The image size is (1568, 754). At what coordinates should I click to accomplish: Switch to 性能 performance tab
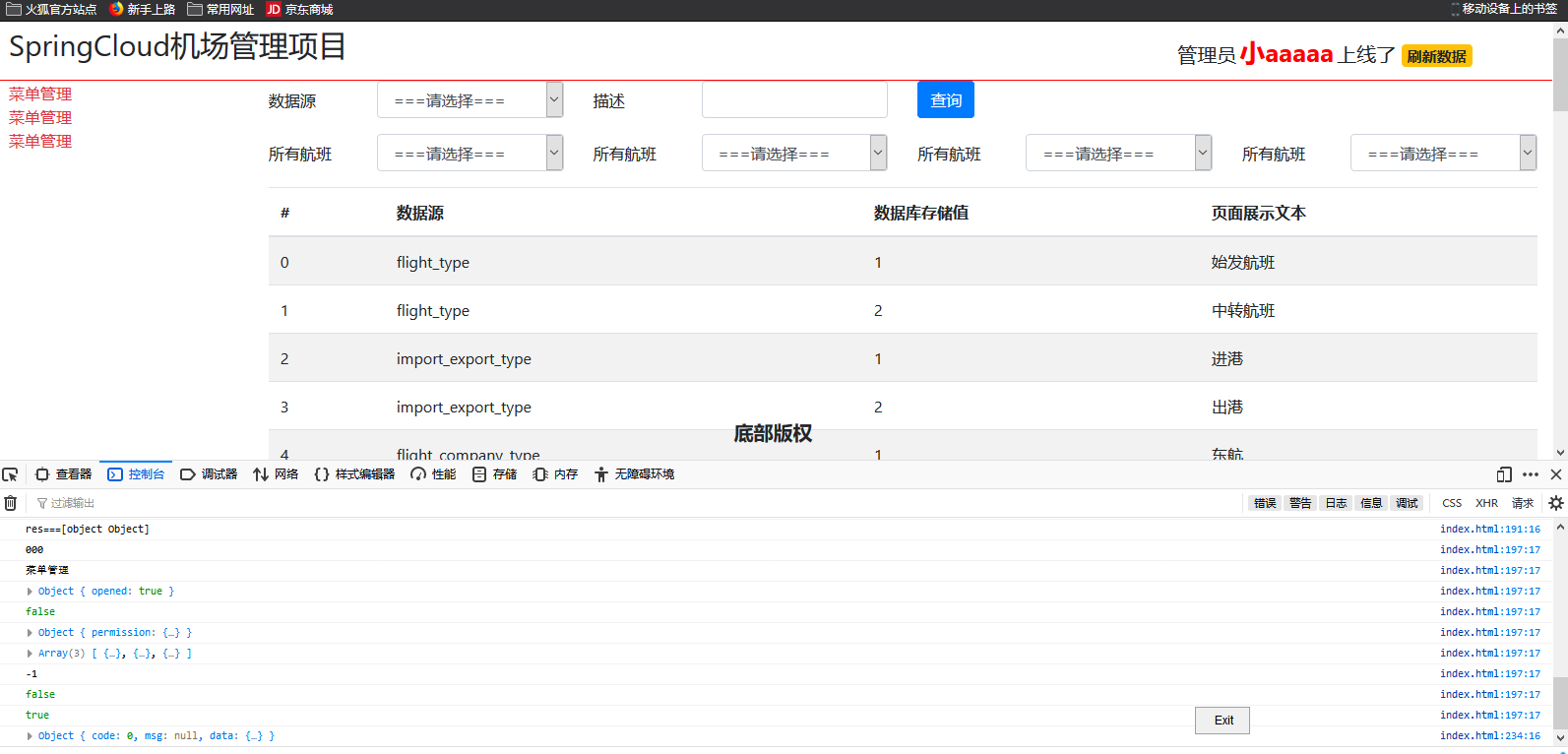tap(433, 474)
